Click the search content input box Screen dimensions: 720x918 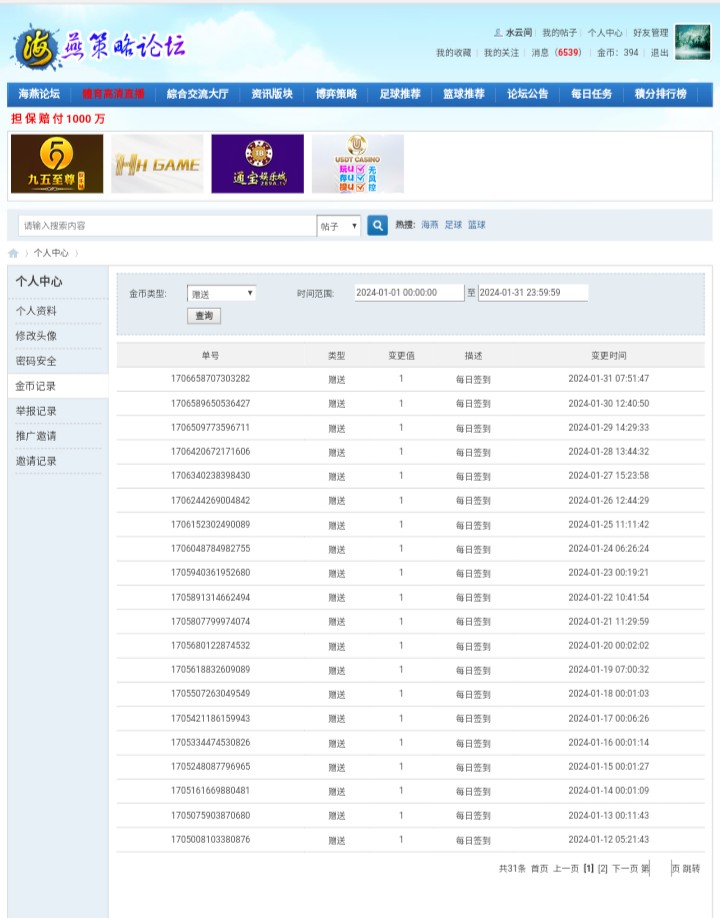tap(167, 226)
